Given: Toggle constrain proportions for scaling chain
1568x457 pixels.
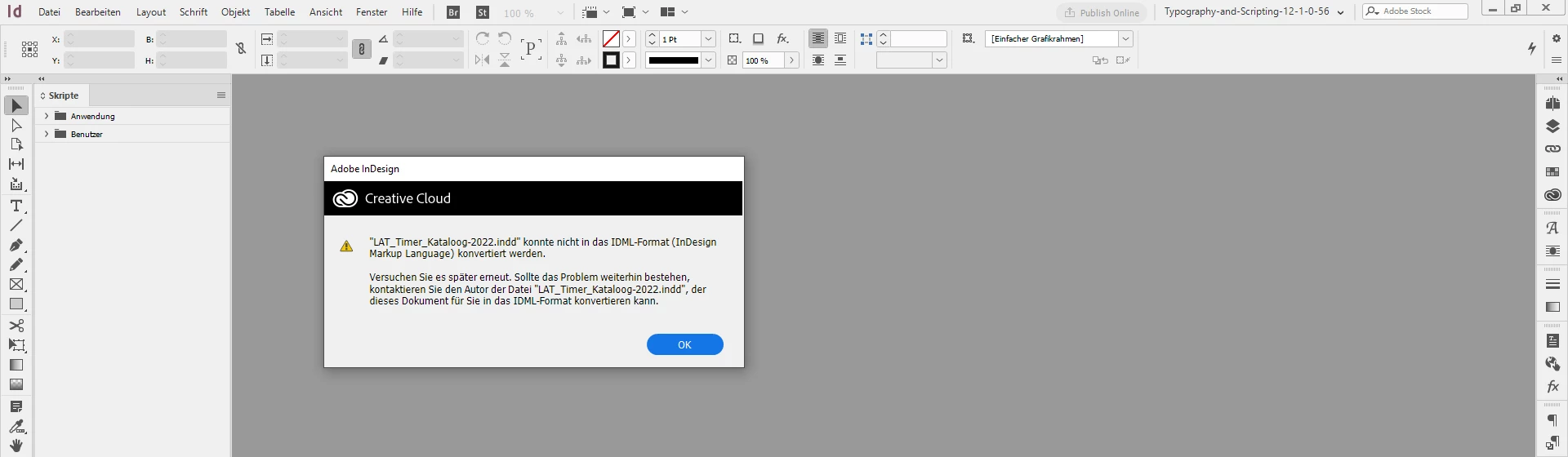Looking at the screenshot, I should click(362, 49).
